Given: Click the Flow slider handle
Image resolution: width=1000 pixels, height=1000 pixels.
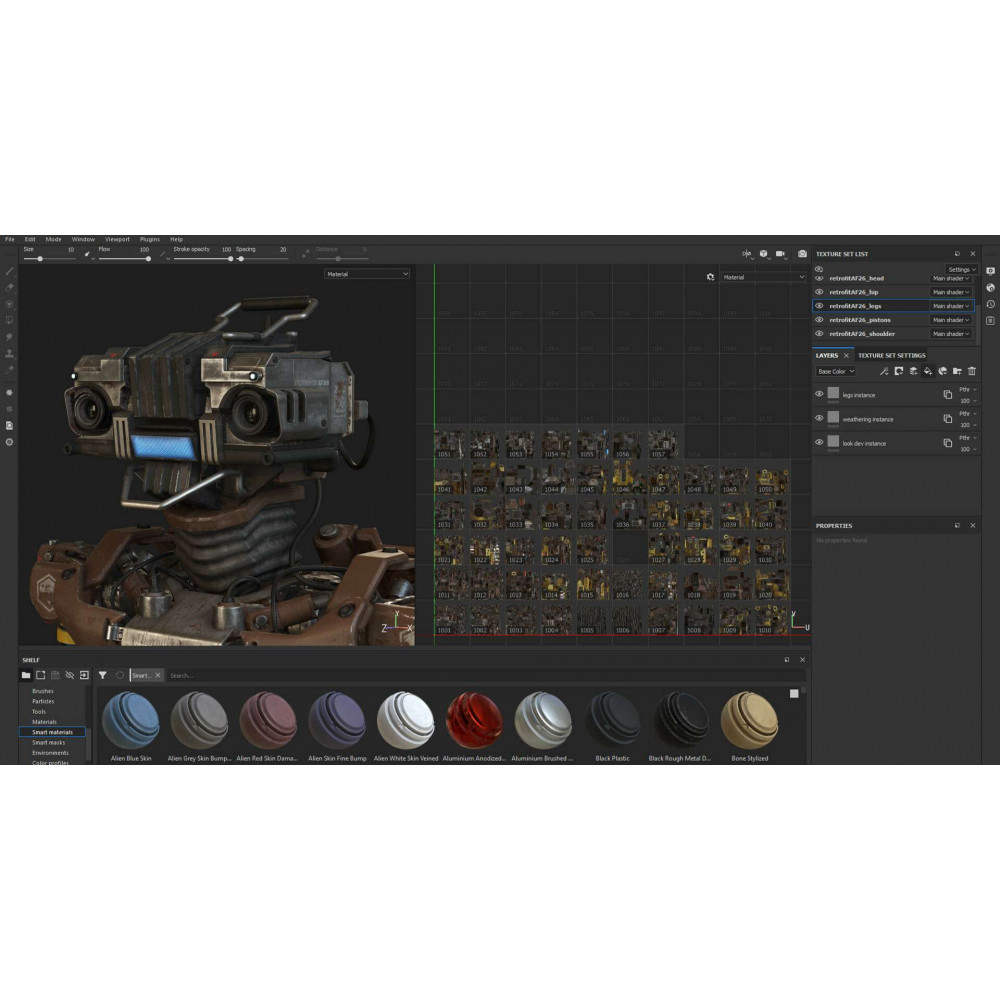Looking at the screenshot, I should tap(148, 259).
